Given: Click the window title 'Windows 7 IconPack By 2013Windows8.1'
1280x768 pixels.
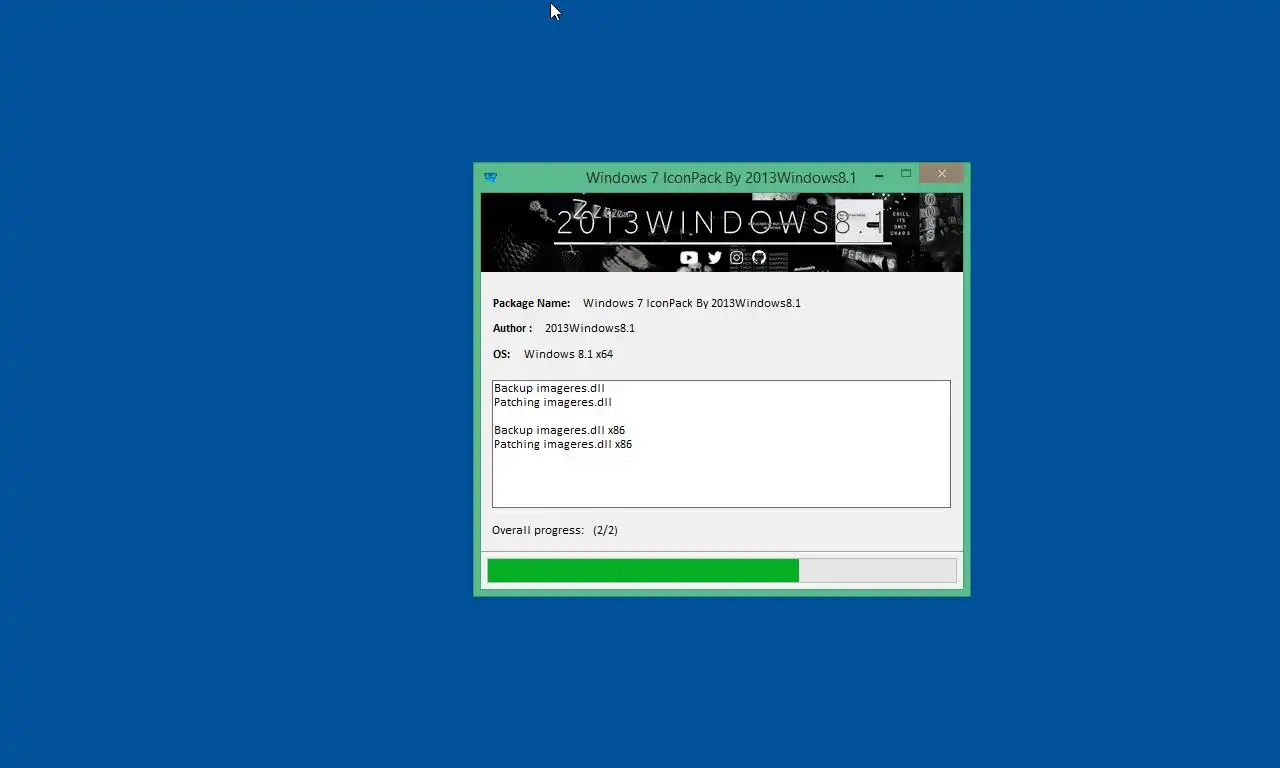Looking at the screenshot, I should (721, 177).
